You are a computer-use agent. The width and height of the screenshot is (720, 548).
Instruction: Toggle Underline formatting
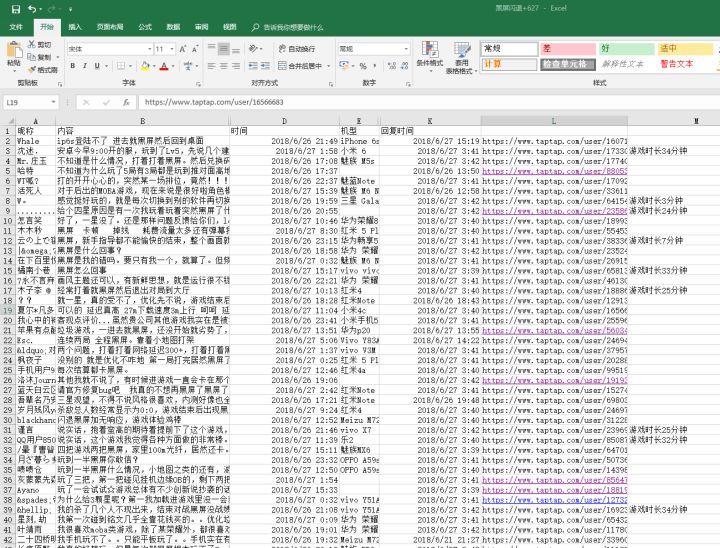pos(97,66)
